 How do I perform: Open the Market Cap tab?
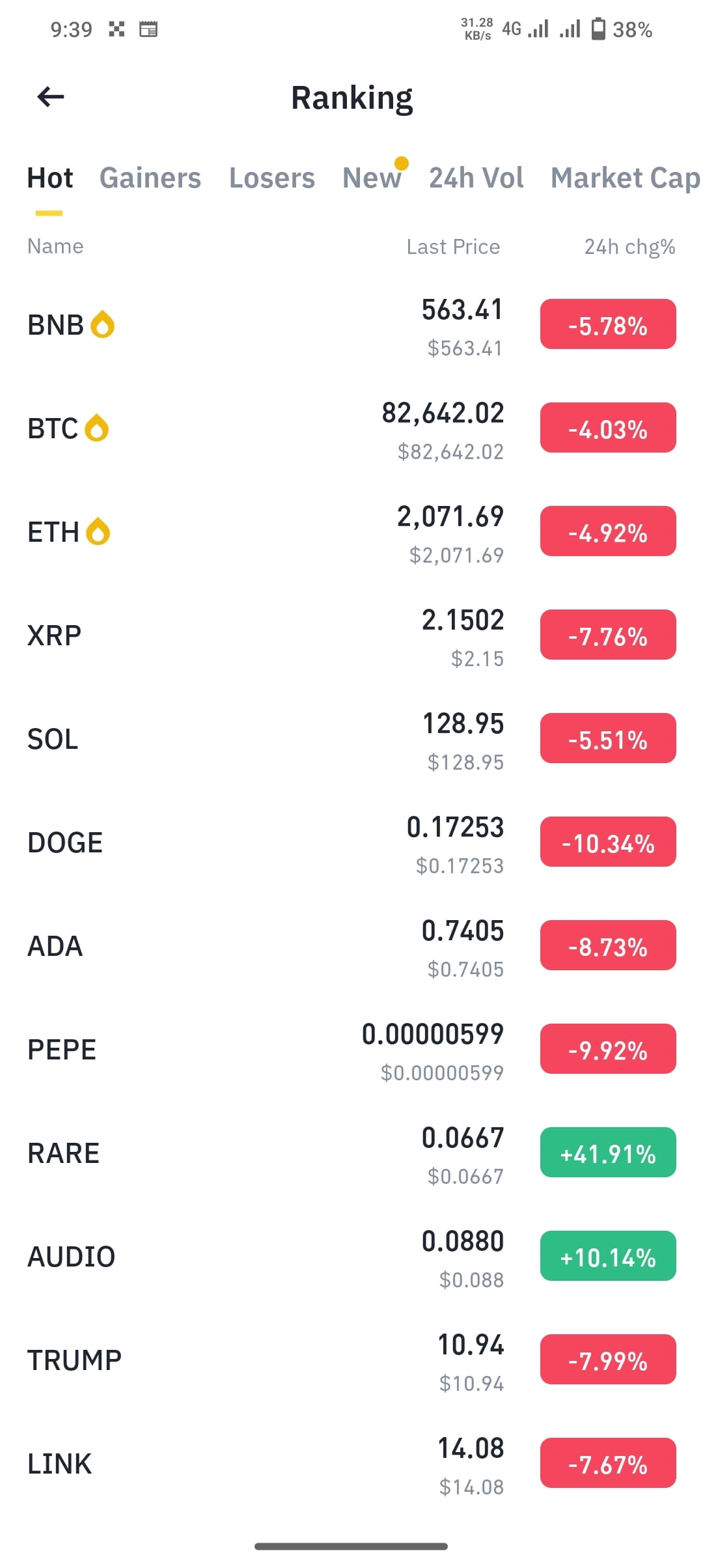[626, 178]
